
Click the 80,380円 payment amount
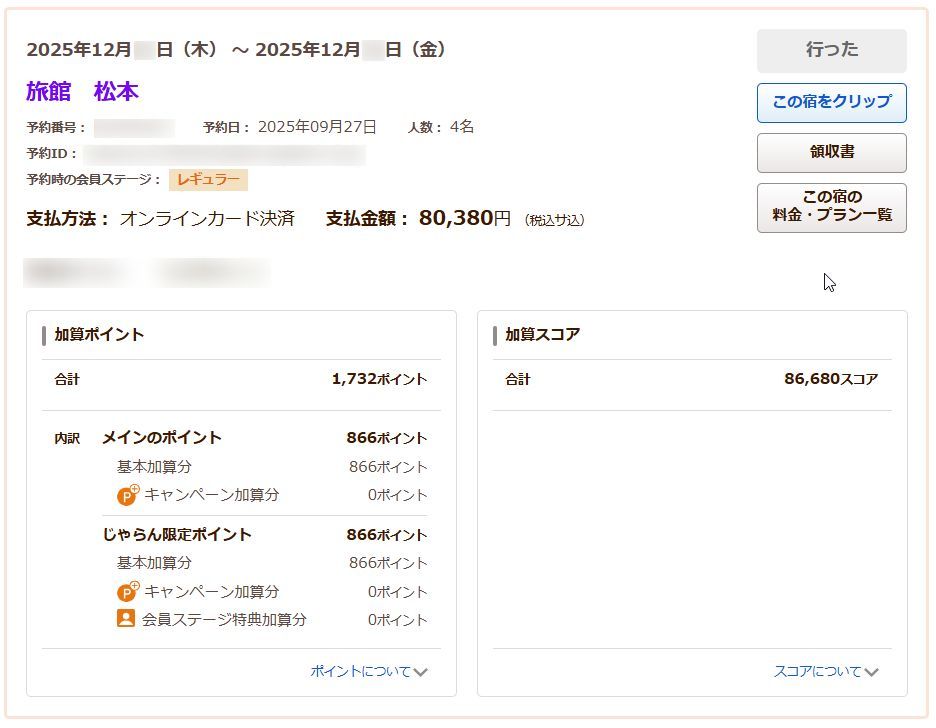(x=464, y=218)
